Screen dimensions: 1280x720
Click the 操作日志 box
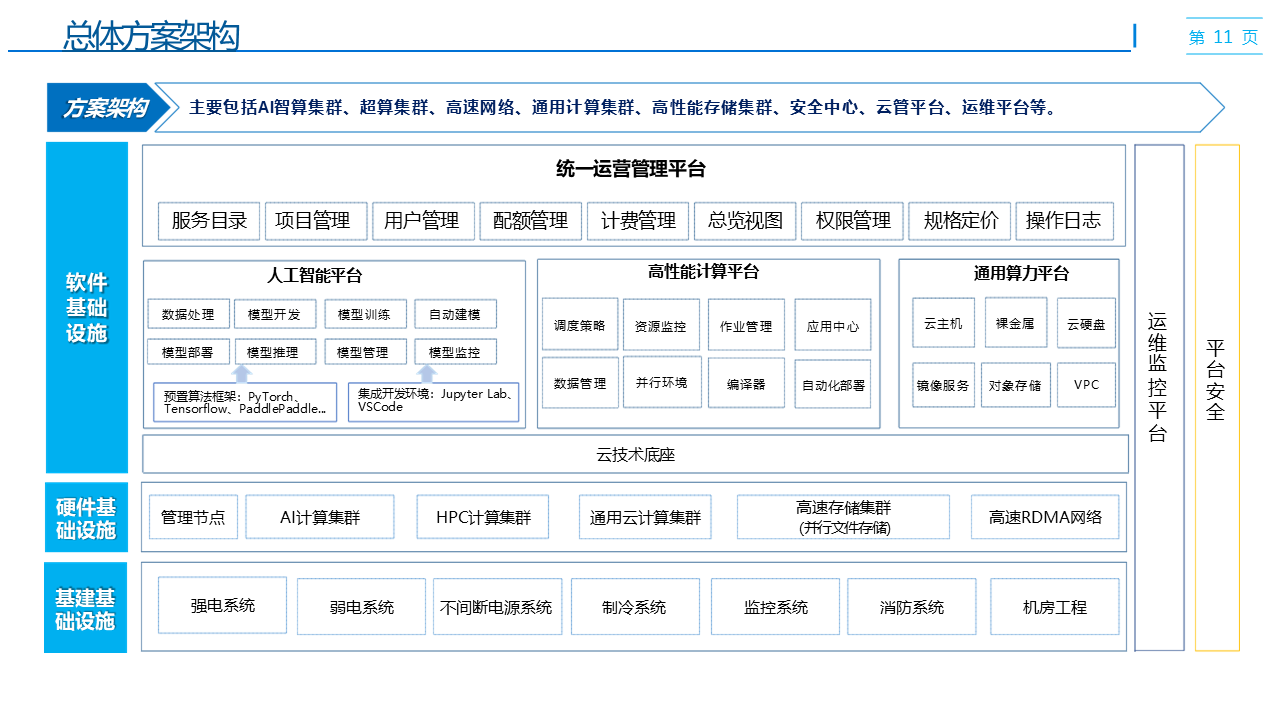click(1064, 221)
